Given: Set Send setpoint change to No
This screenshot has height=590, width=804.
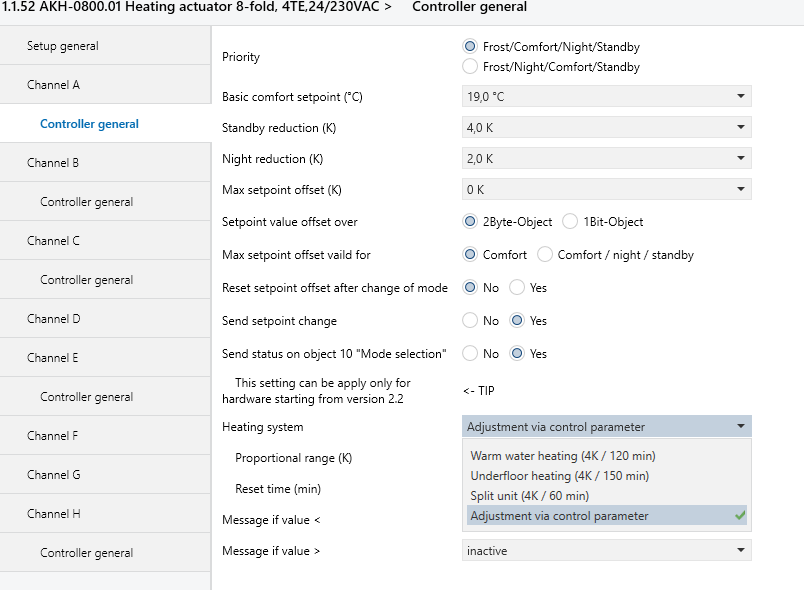Looking at the screenshot, I should tap(470, 321).
